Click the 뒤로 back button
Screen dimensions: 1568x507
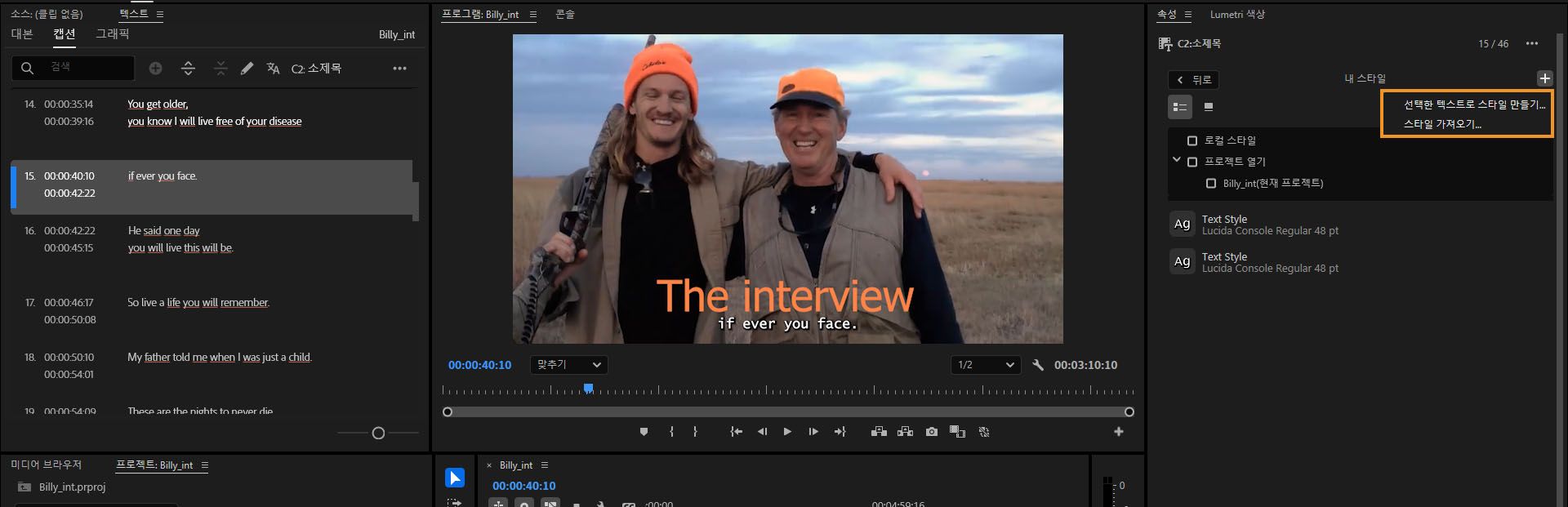pos(1194,80)
